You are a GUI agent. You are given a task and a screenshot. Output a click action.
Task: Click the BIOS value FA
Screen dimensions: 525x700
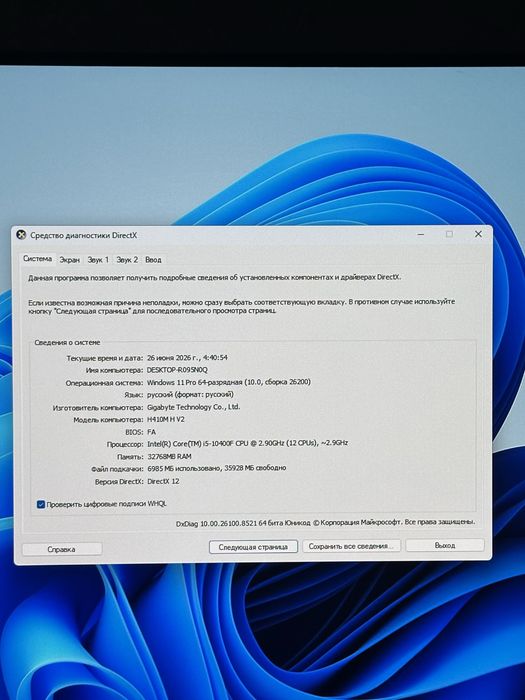click(151, 432)
